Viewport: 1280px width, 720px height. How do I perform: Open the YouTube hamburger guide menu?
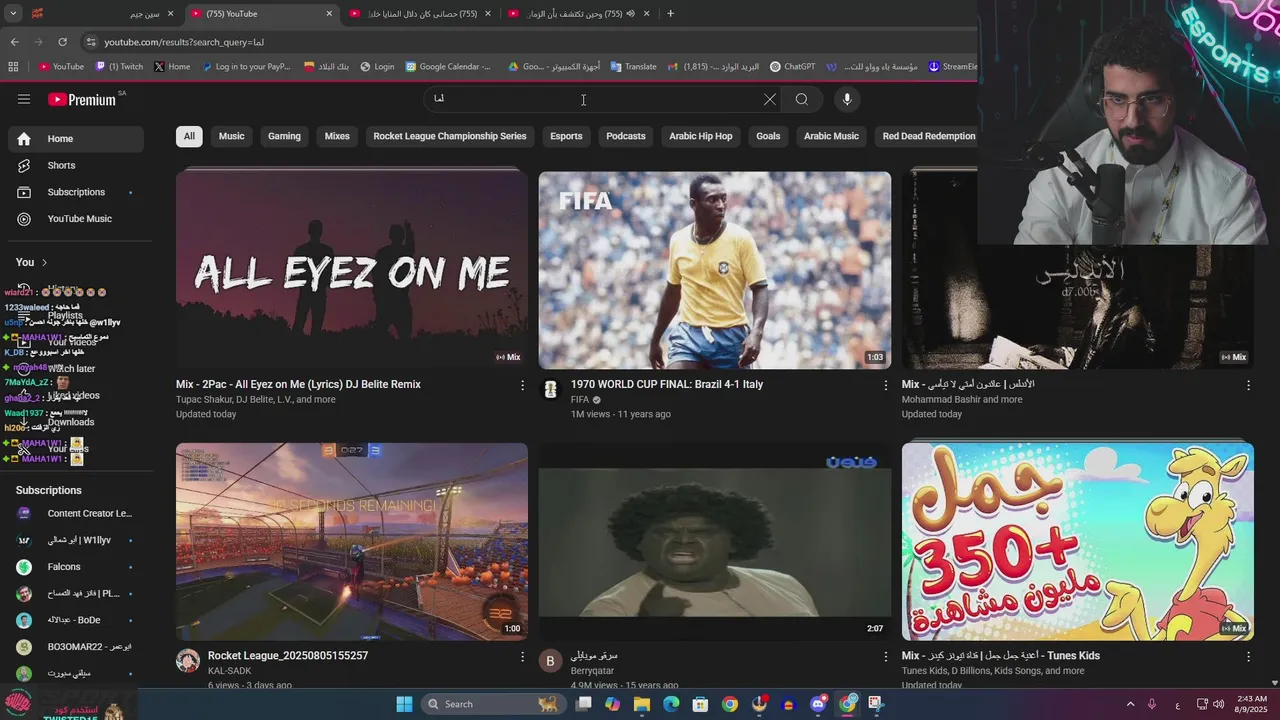24,99
